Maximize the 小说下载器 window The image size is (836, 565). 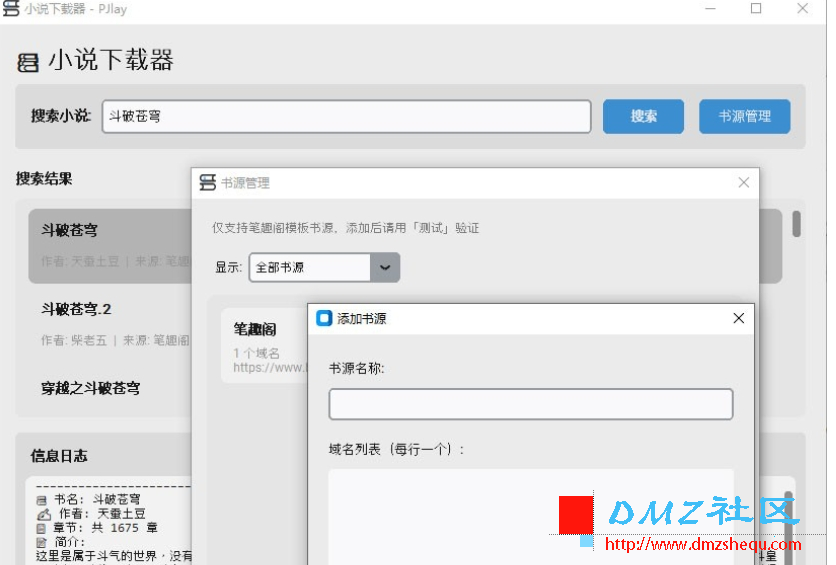point(756,9)
